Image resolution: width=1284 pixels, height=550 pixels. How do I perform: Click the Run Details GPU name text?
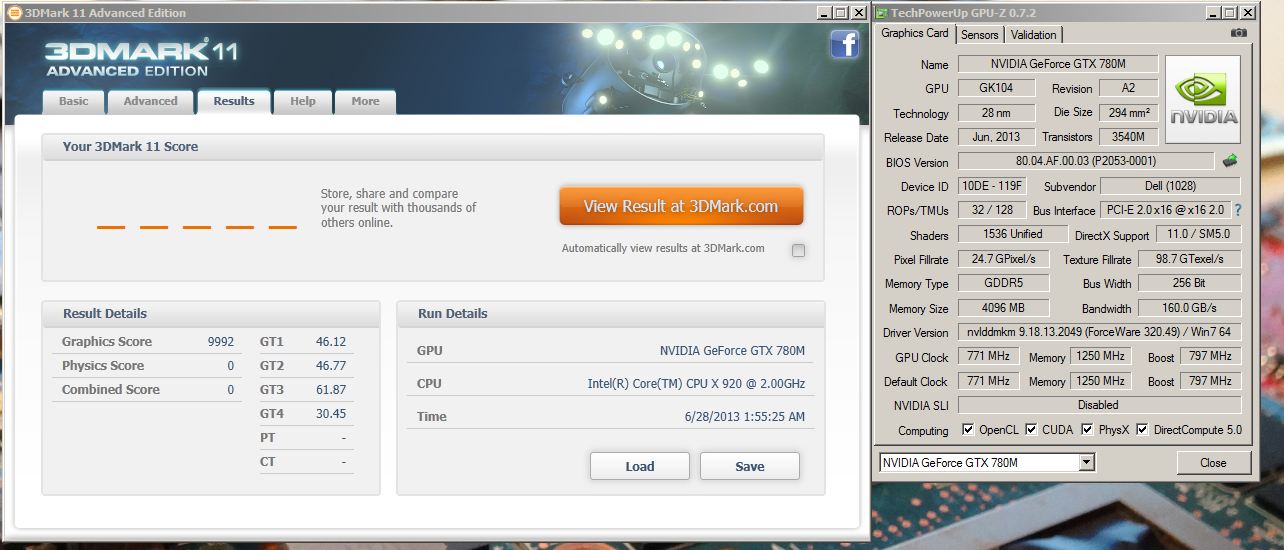click(732, 351)
